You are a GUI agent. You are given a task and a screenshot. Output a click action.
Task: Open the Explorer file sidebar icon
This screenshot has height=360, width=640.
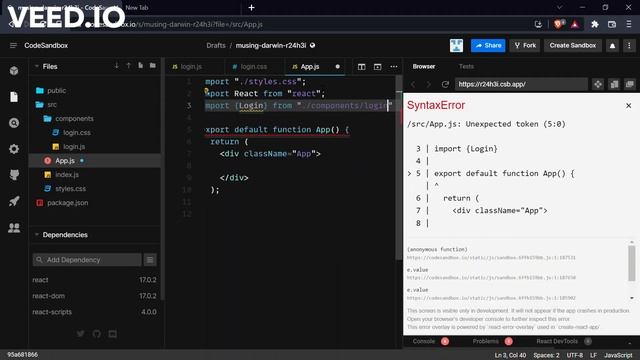(x=14, y=97)
